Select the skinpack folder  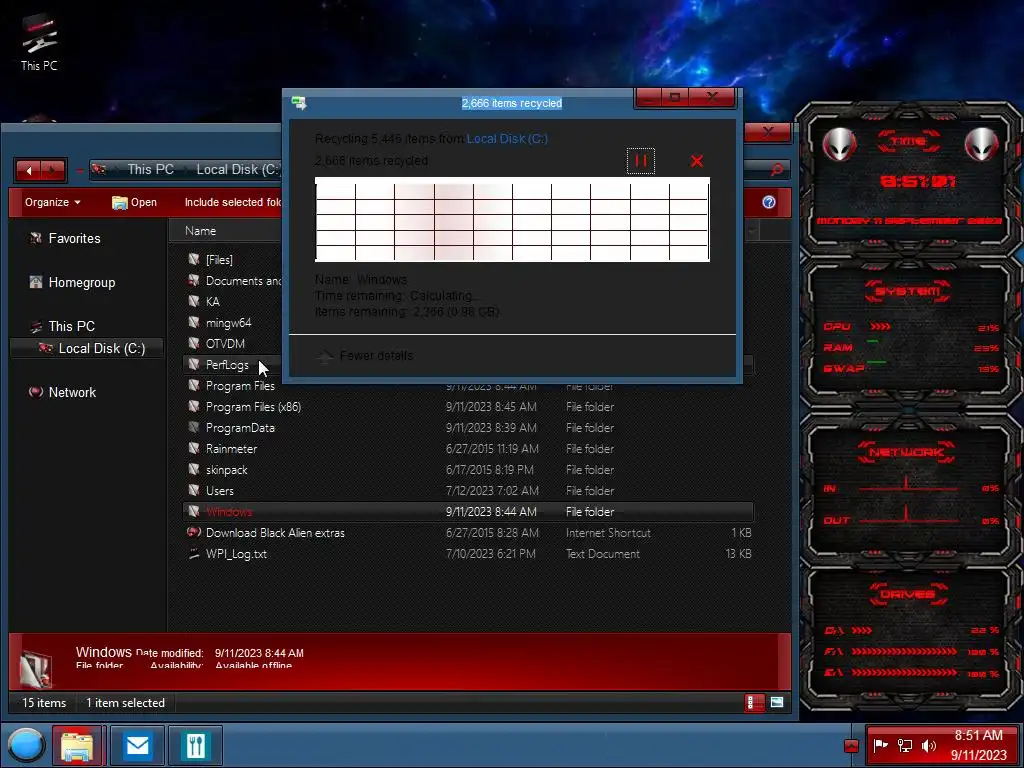coord(226,470)
